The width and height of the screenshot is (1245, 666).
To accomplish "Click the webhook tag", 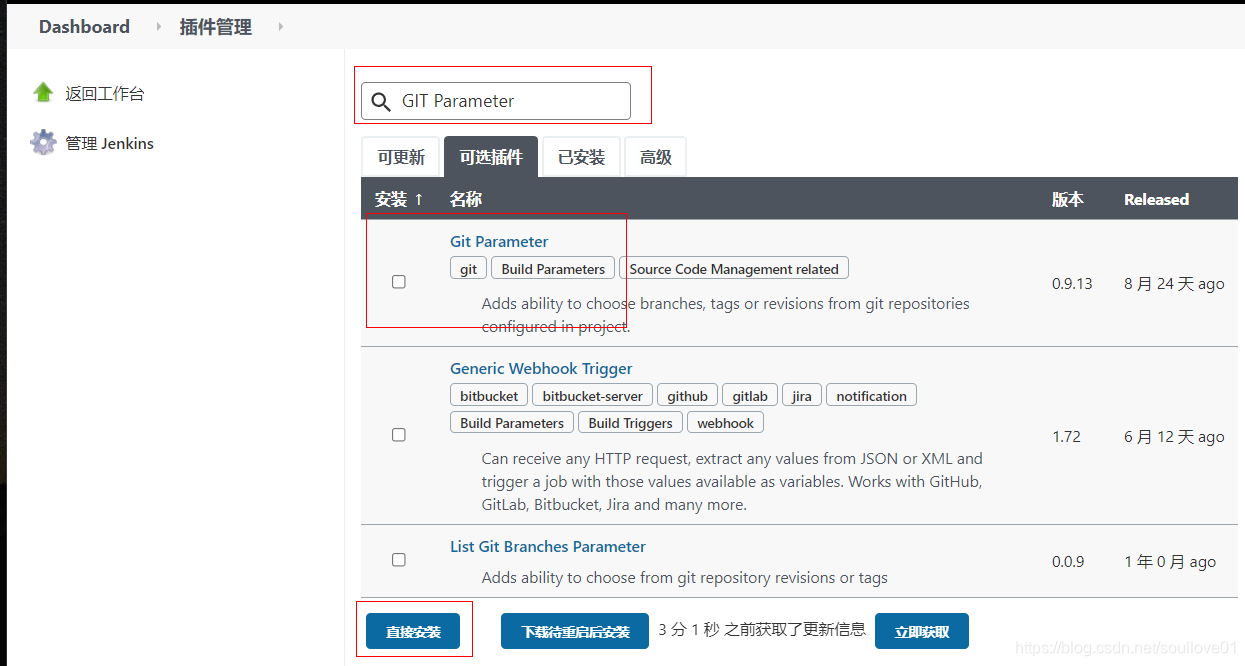I will coord(725,423).
